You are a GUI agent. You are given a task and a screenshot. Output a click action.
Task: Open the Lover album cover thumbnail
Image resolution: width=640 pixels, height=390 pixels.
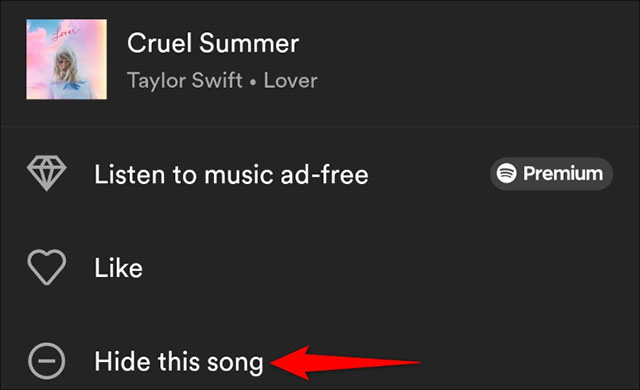click(67, 59)
